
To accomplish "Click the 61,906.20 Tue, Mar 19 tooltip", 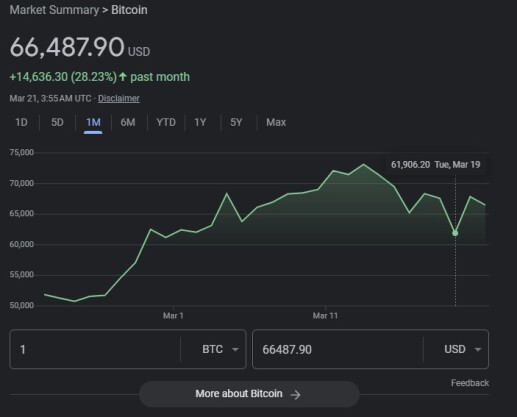I will pyautogui.click(x=435, y=165).
